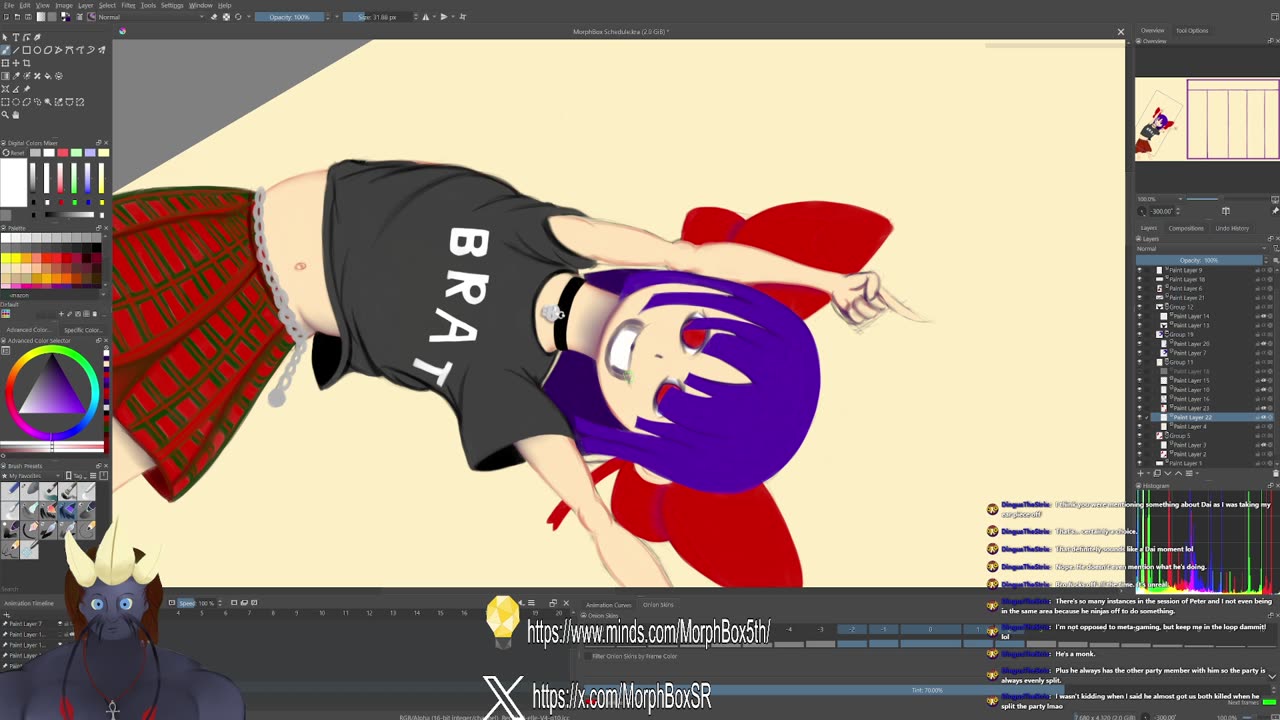1280x720 pixels.
Task: Move layer up with arrow button
Action: click(x=1178, y=473)
